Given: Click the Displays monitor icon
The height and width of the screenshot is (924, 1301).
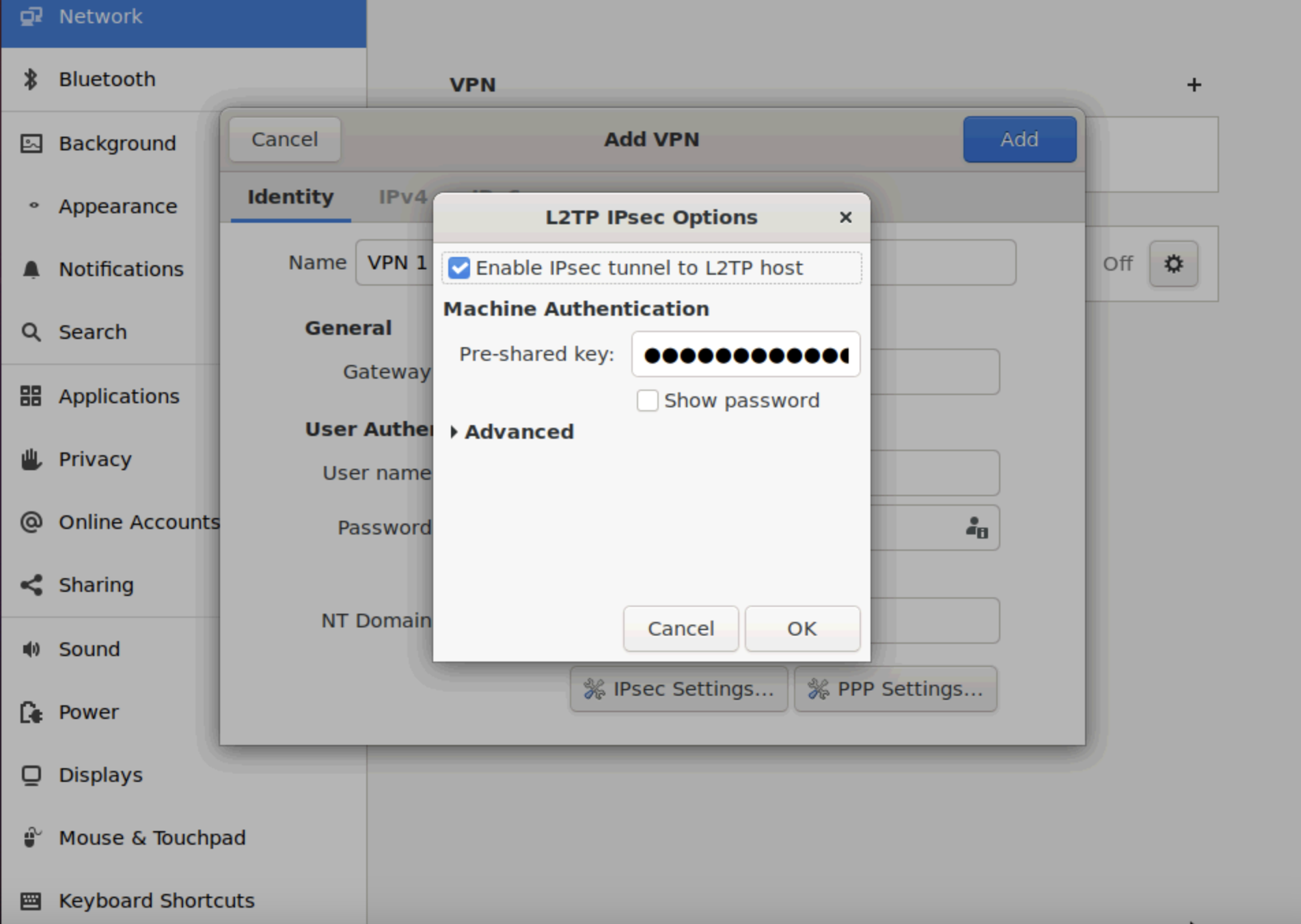Looking at the screenshot, I should tap(31, 775).
